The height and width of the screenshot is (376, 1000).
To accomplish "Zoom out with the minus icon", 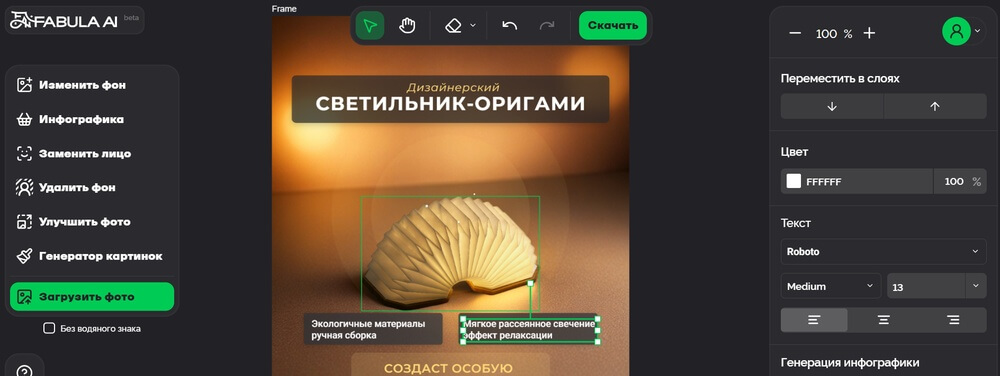I will tap(795, 34).
